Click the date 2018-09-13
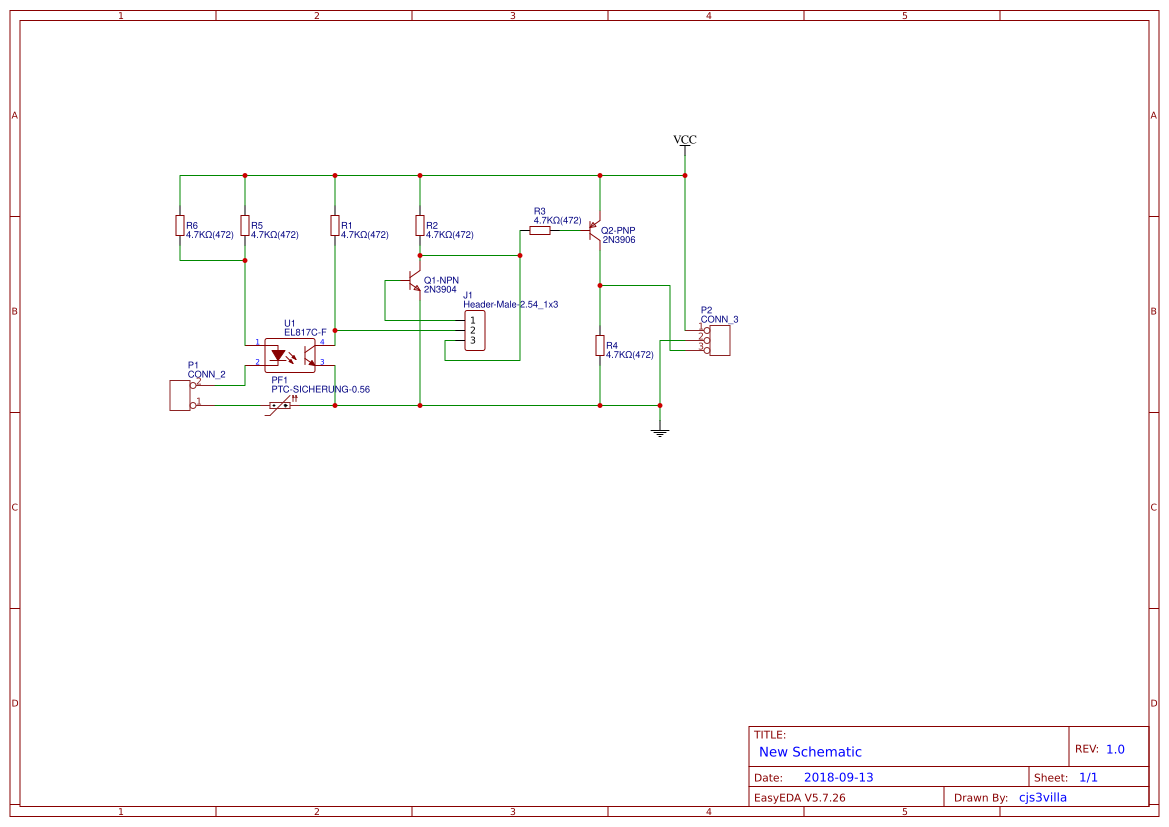The width and height of the screenshot is (1169, 827). point(838,776)
